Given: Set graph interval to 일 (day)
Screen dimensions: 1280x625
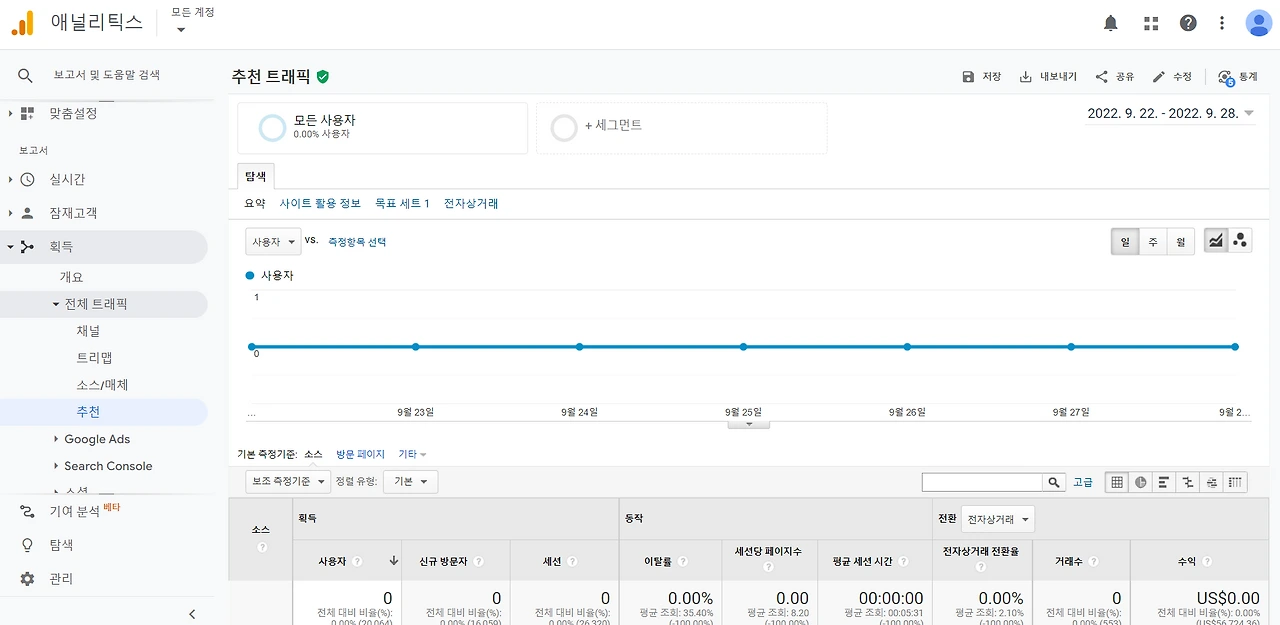Looking at the screenshot, I should [x=1125, y=241].
